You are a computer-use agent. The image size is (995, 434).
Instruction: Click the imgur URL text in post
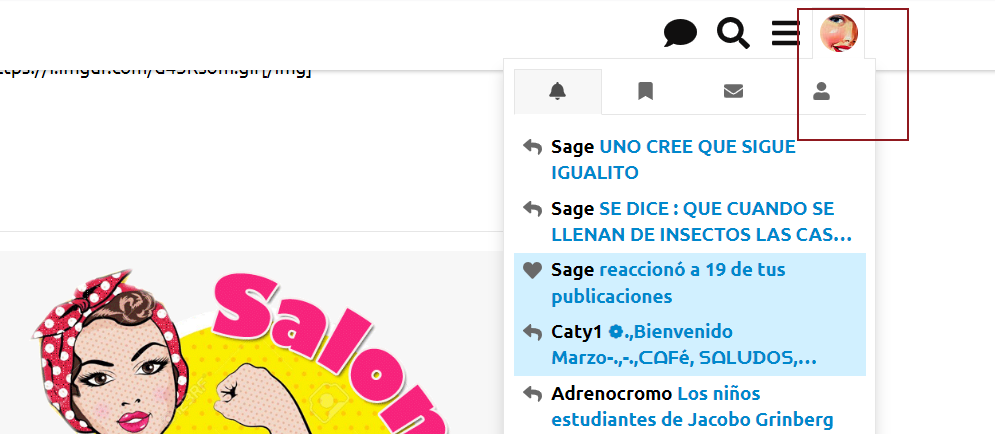click(155, 72)
